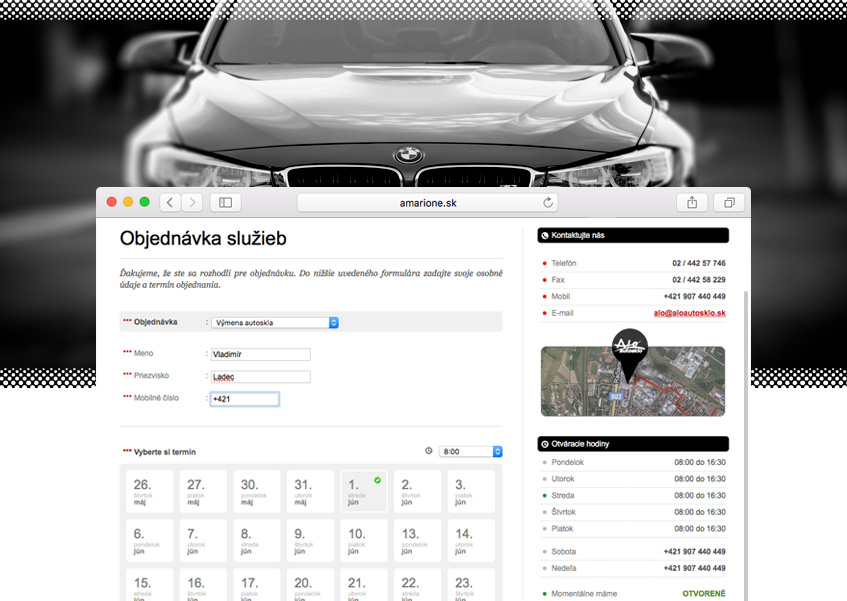Select date 2. jún

pos(418,491)
